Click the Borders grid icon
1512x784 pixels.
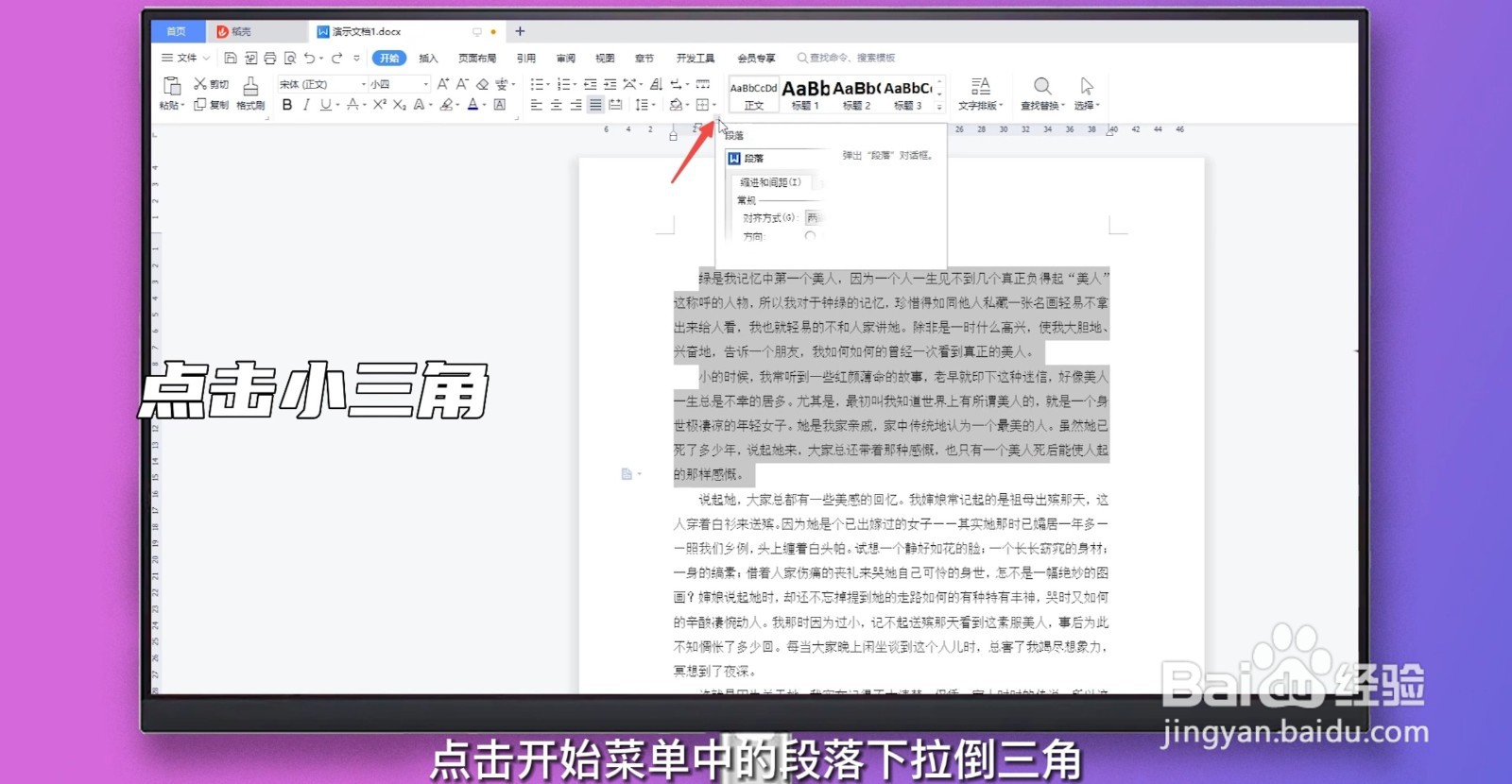702,105
